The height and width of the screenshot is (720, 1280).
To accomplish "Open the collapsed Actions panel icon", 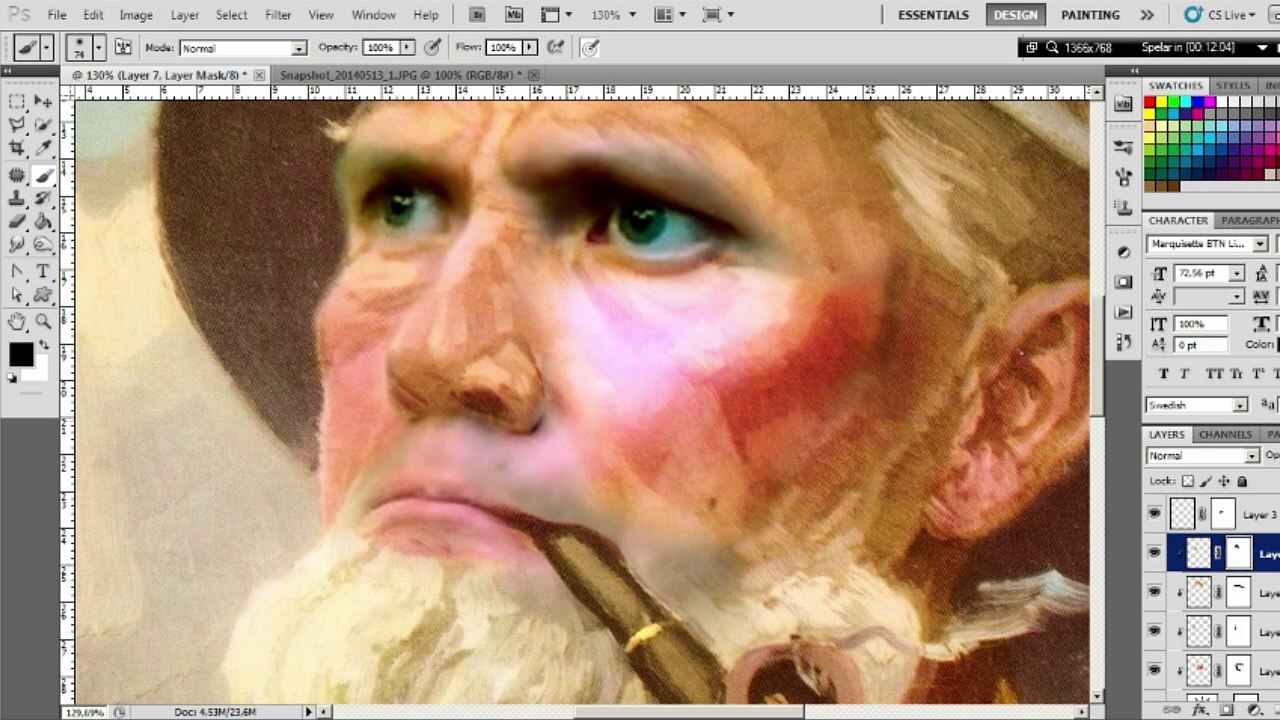I will tap(1124, 312).
